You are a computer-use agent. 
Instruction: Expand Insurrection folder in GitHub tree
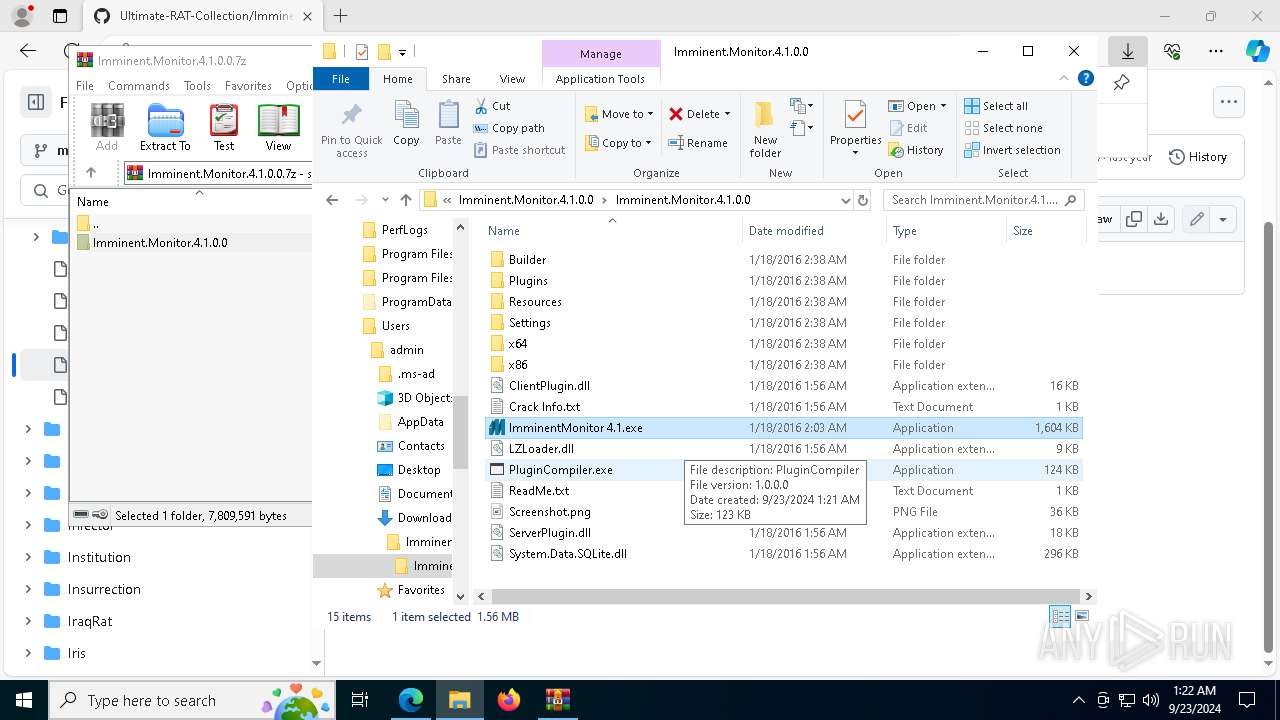point(28,589)
